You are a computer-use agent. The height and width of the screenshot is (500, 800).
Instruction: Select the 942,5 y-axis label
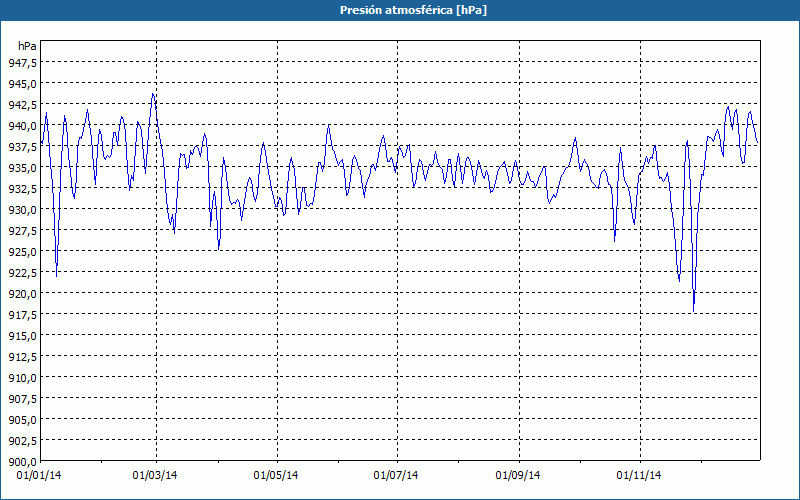tap(22, 104)
